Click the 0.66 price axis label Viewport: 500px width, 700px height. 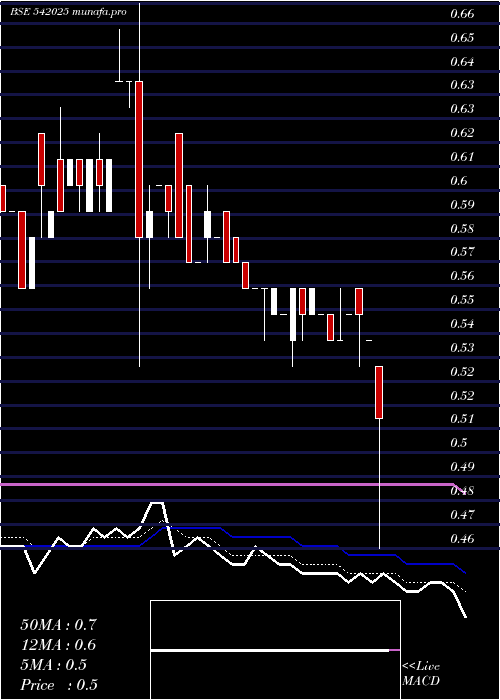point(462,14)
